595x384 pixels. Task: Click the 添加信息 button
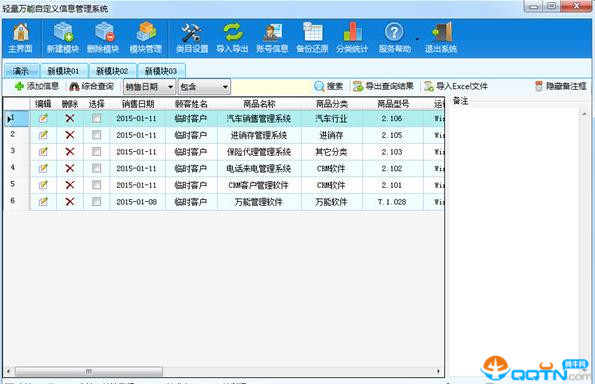coord(37,86)
